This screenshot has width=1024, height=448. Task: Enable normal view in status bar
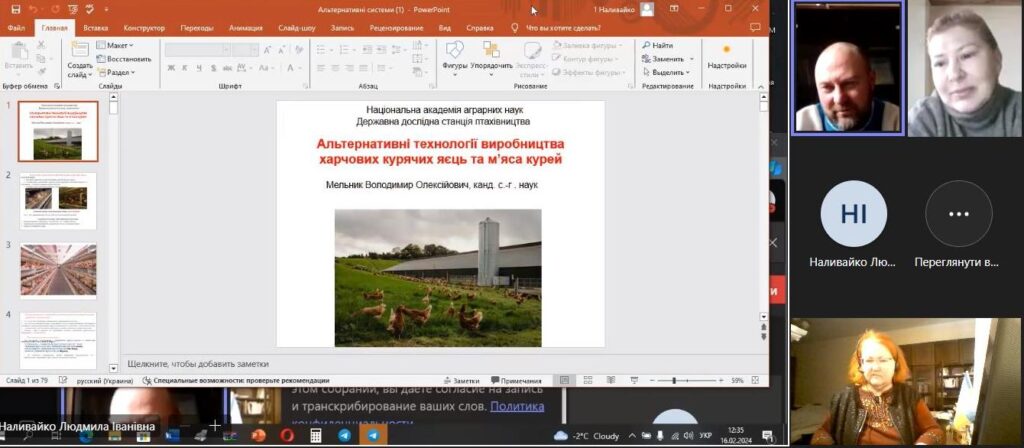click(565, 381)
